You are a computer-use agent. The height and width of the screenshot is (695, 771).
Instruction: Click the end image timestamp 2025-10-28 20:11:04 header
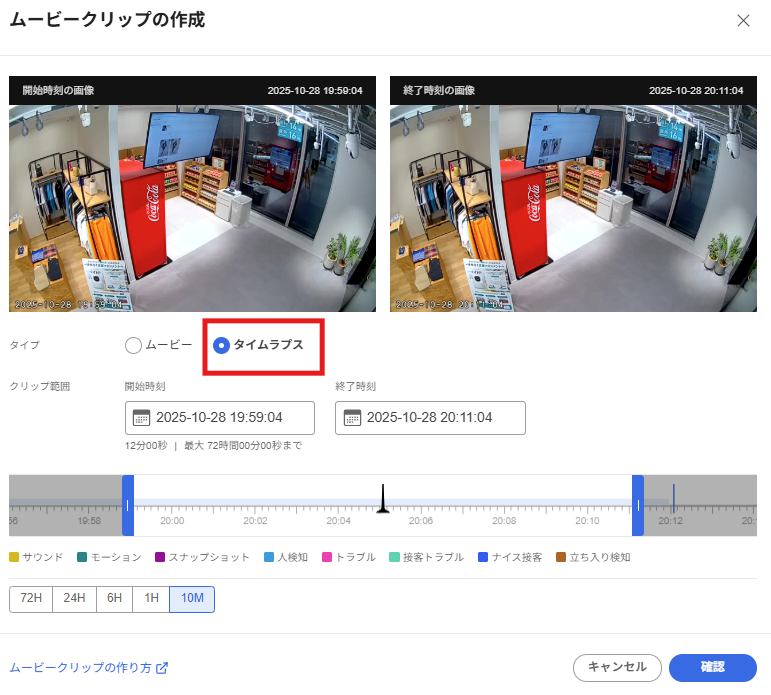click(x=696, y=91)
